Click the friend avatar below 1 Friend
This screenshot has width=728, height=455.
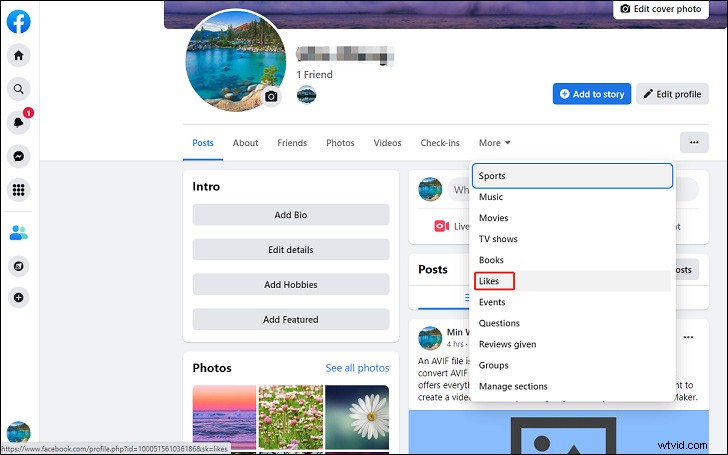pos(306,95)
